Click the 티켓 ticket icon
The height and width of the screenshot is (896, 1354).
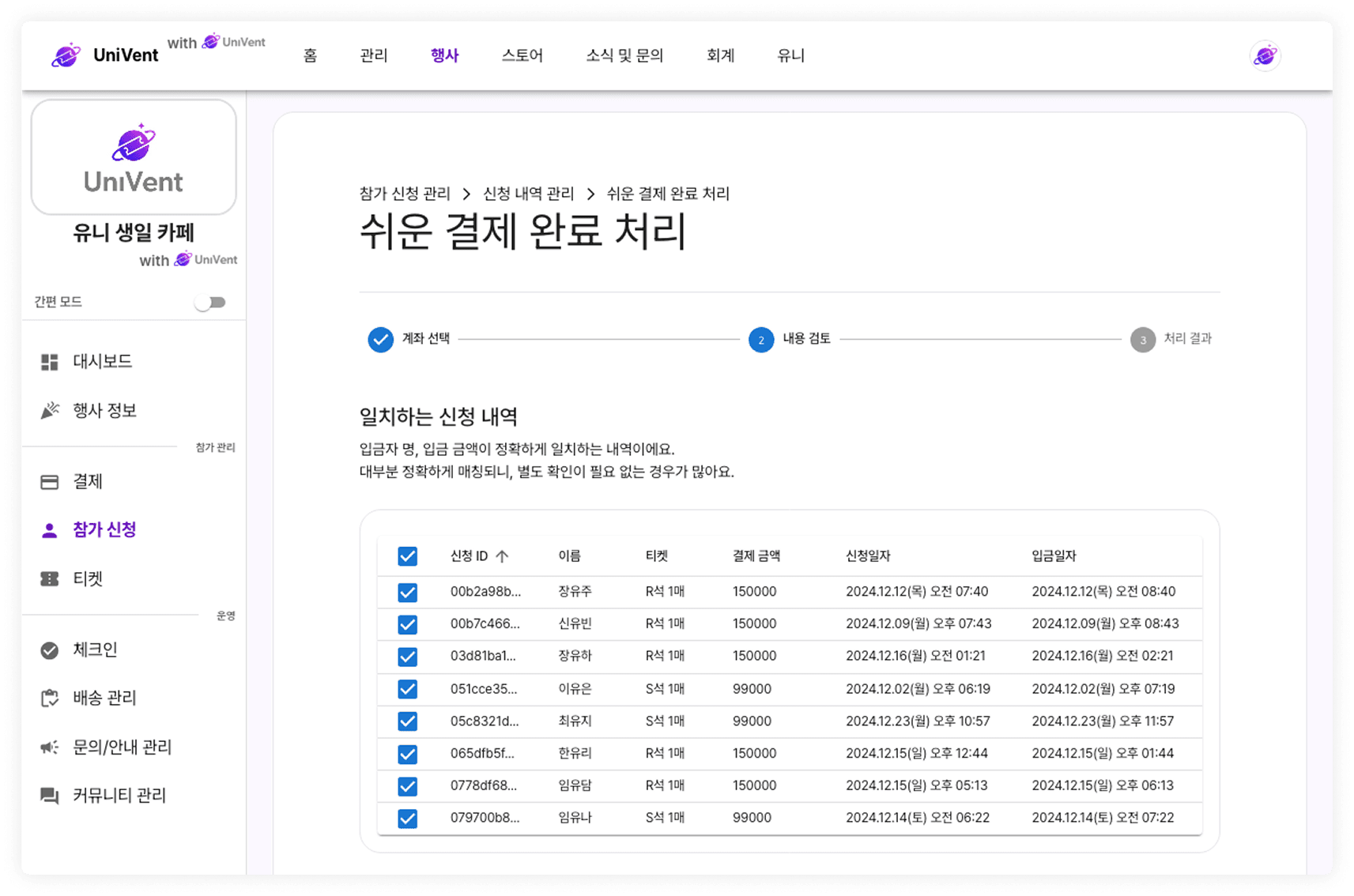coord(50,579)
